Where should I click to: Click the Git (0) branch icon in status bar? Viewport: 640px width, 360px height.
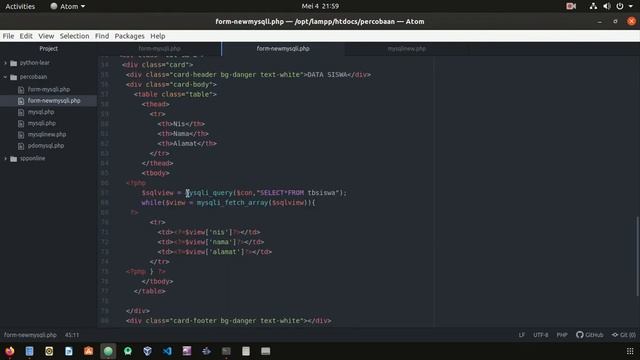tap(615, 335)
